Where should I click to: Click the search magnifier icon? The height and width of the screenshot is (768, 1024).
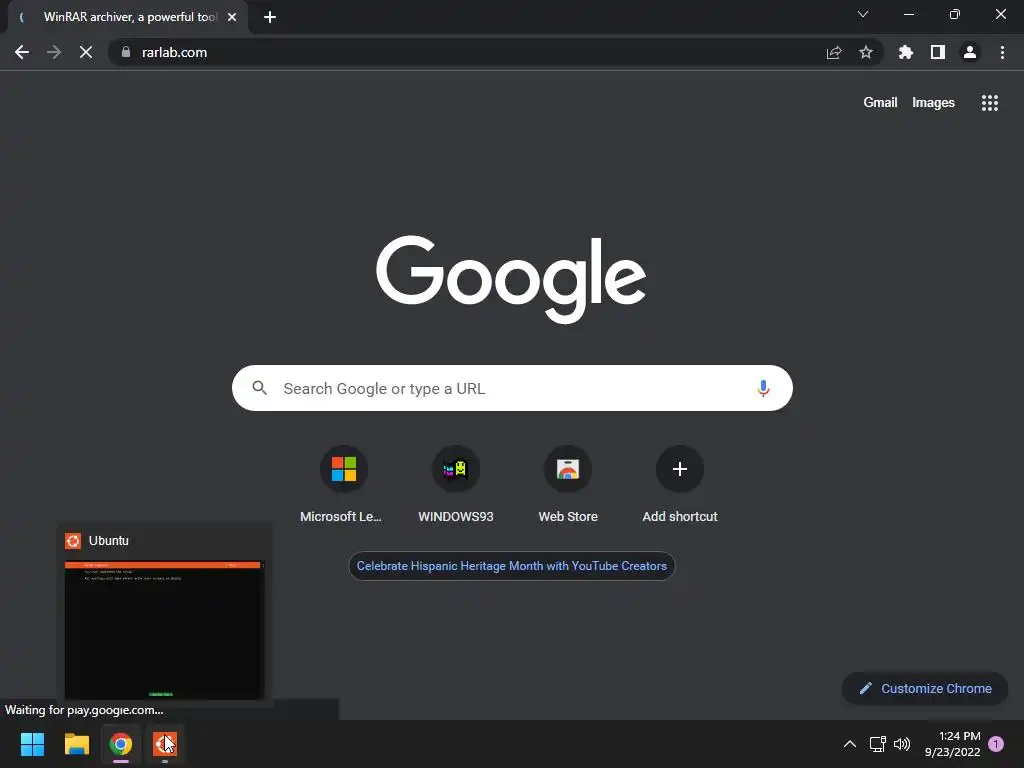point(259,389)
